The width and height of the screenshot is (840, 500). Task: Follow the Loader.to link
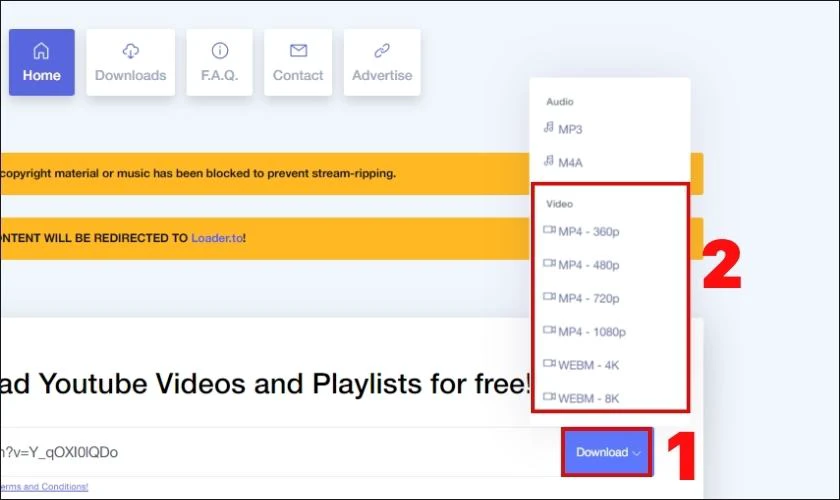click(217, 238)
